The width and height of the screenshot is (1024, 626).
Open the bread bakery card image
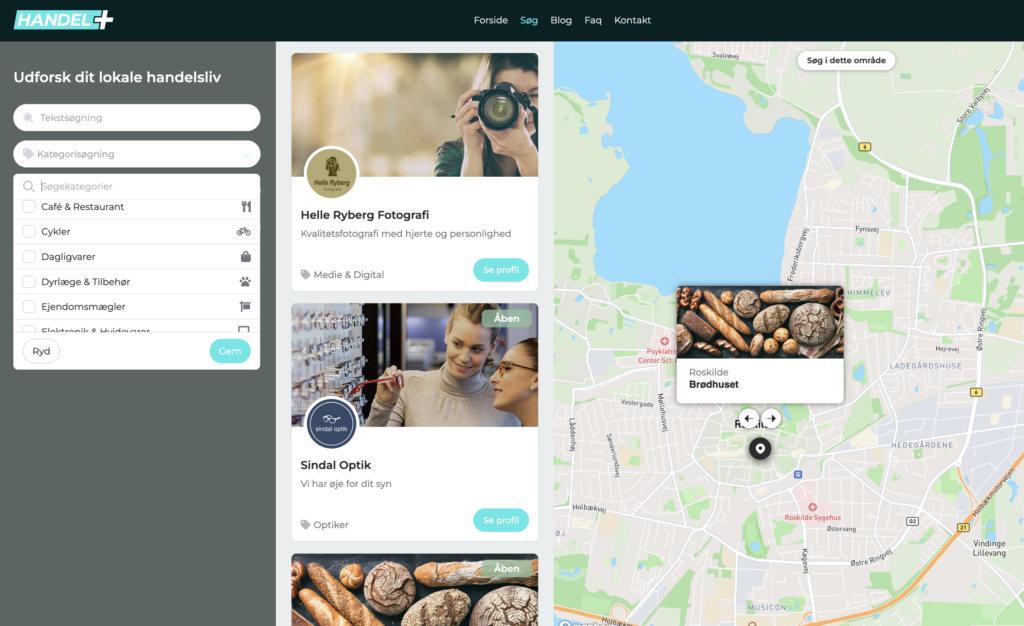click(x=415, y=590)
